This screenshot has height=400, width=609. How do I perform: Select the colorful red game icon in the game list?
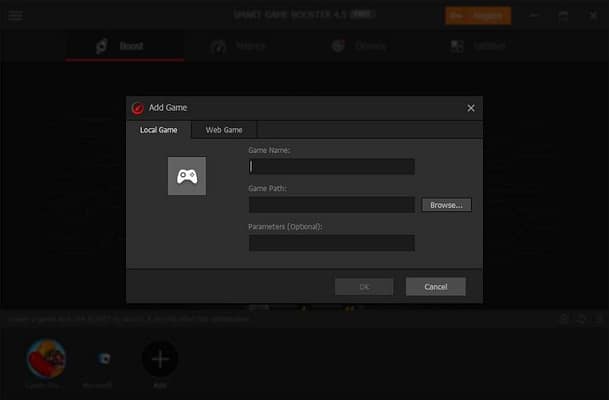(46, 358)
